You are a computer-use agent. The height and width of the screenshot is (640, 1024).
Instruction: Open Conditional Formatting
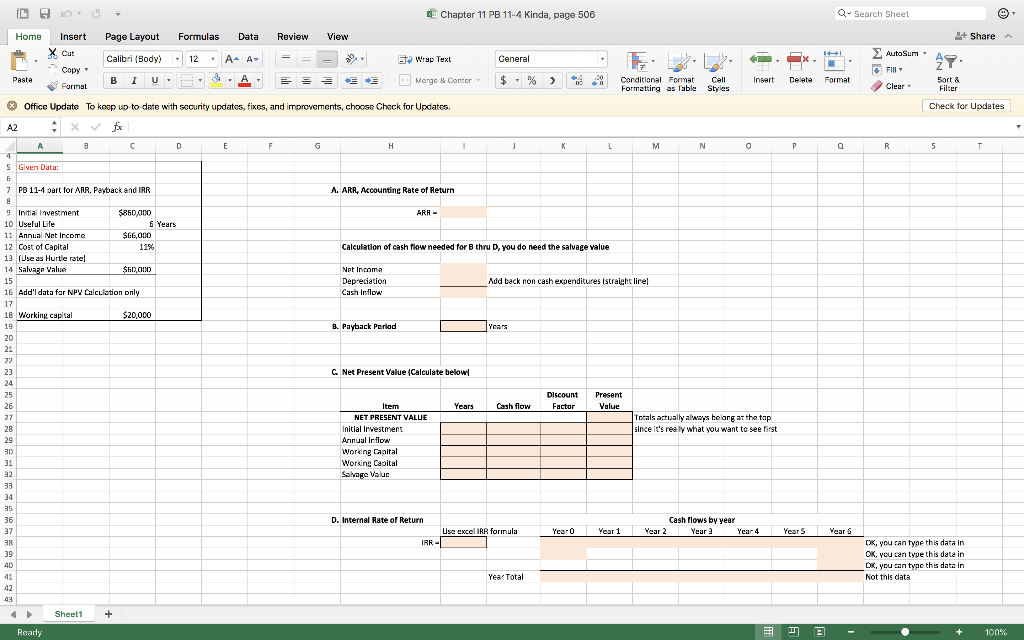[640, 71]
